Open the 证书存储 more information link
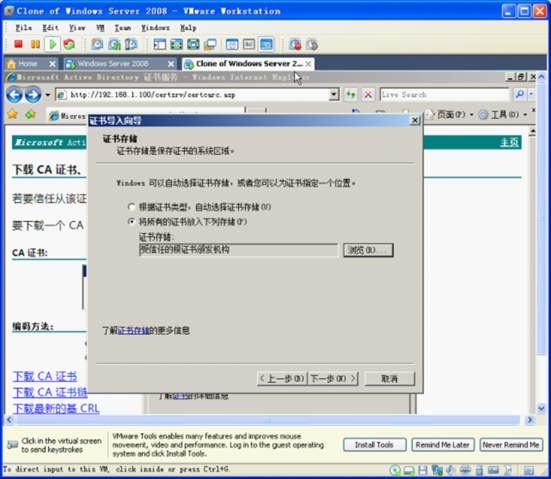The image size is (551, 479). 133,330
